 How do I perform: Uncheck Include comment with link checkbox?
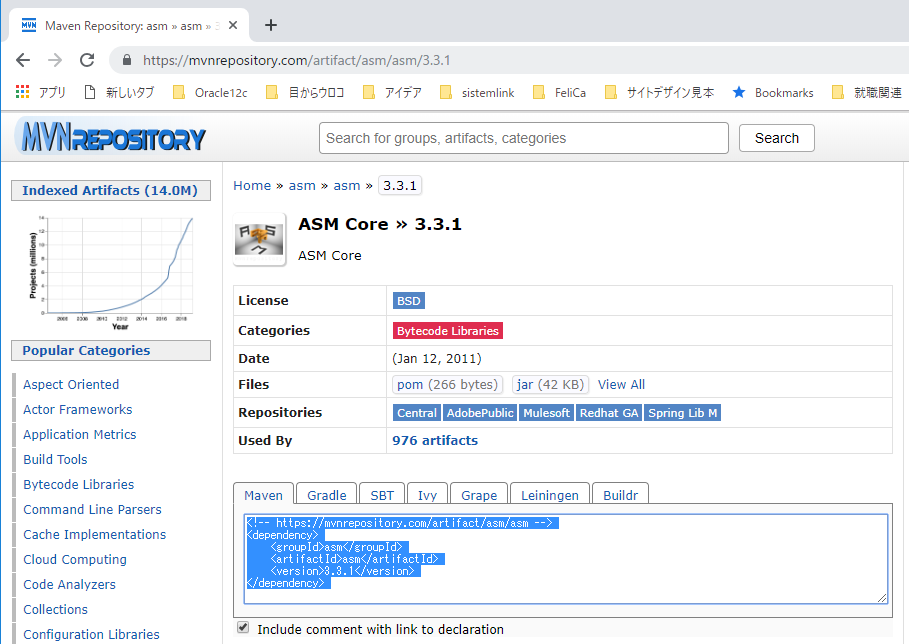click(243, 627)
